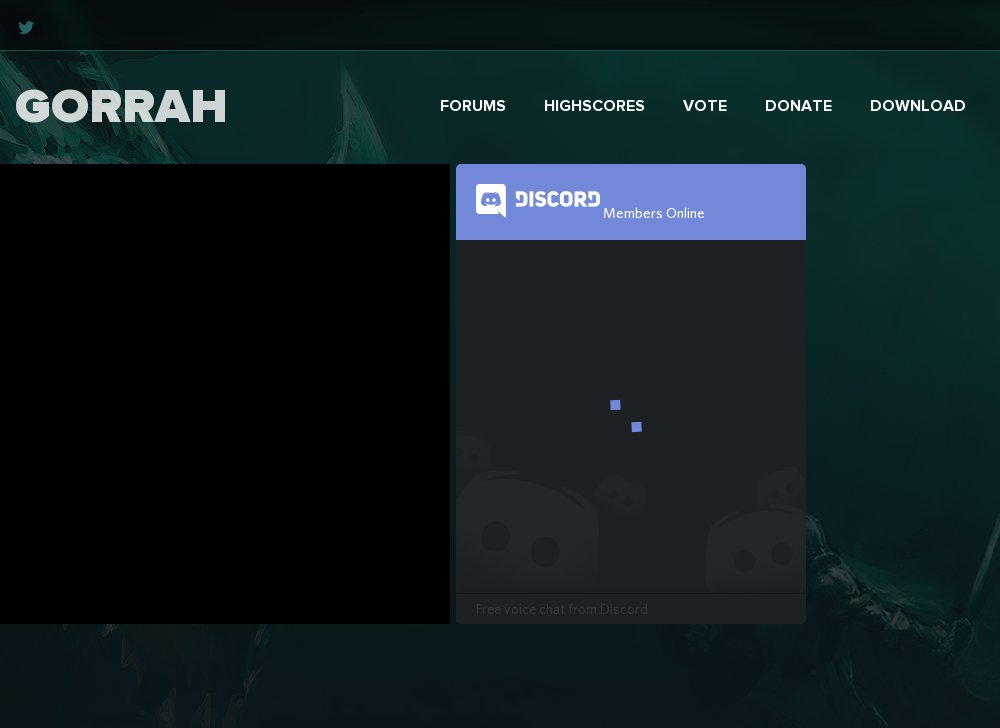Open the DONATE menu item
Image resolution: width=1000 pixels, height=728 pixels.
pos(798,106)
